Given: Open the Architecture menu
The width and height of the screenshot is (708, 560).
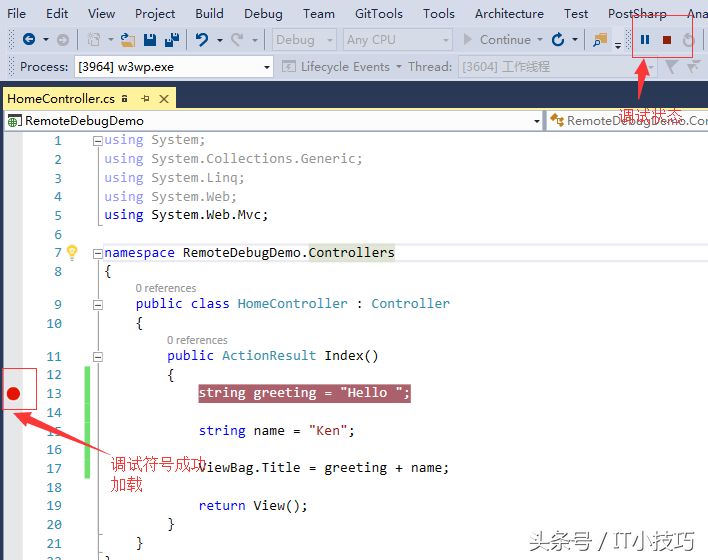Looking at the screenshot, I should pyautogui.click(x=509, y=13).
